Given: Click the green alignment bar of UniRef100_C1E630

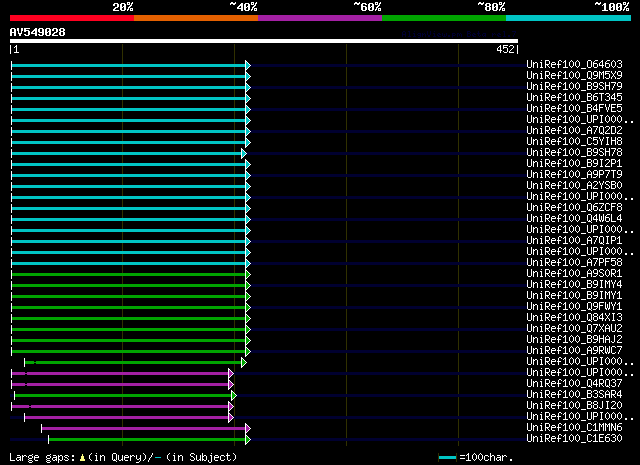Looking at the screenshot, I should [x=147, y=440].
